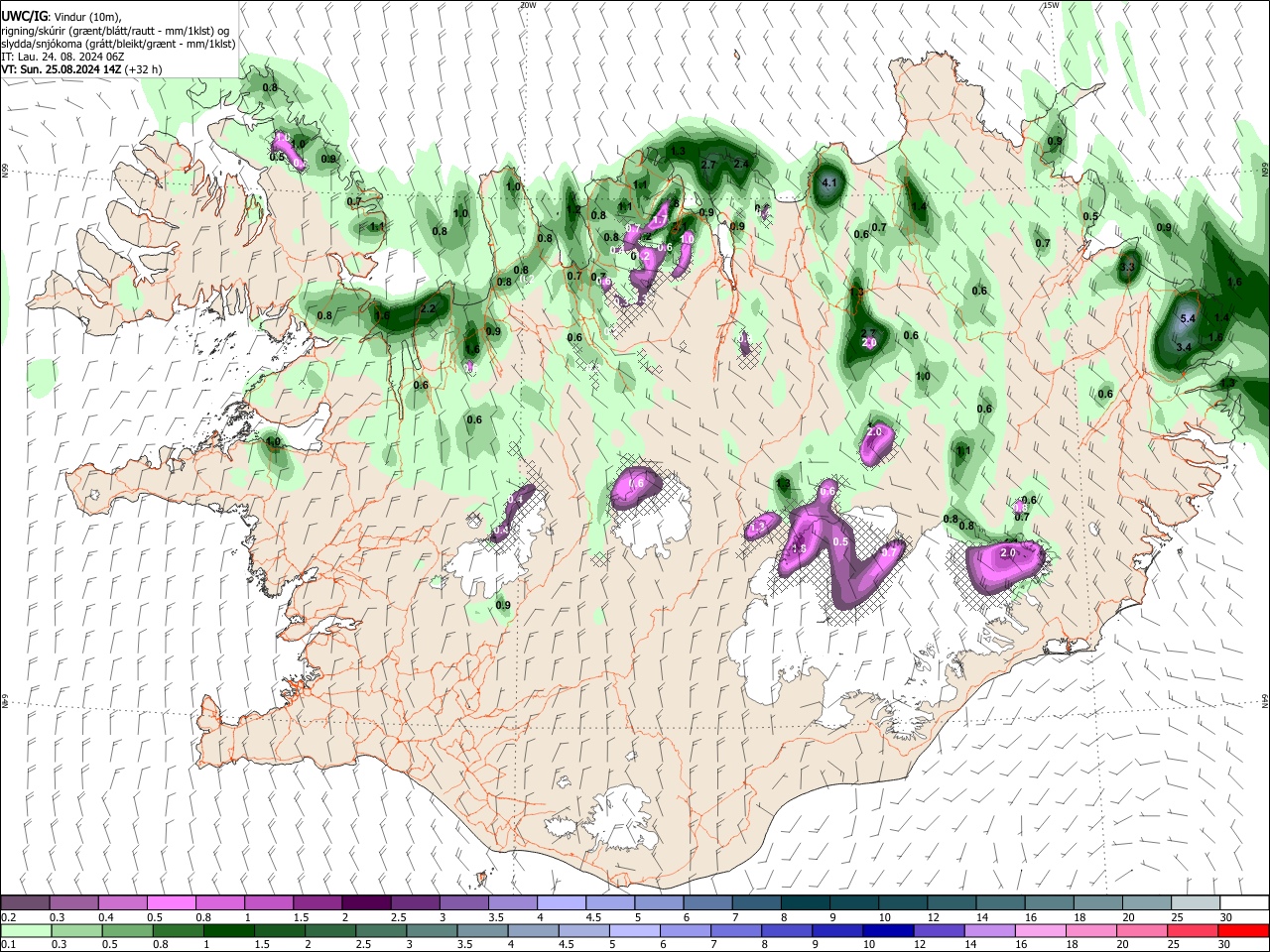Screen dimensions: 1270x952
Task: Click the crimson swatch labeled 25 in lower legend
Action: (1193, 930)
